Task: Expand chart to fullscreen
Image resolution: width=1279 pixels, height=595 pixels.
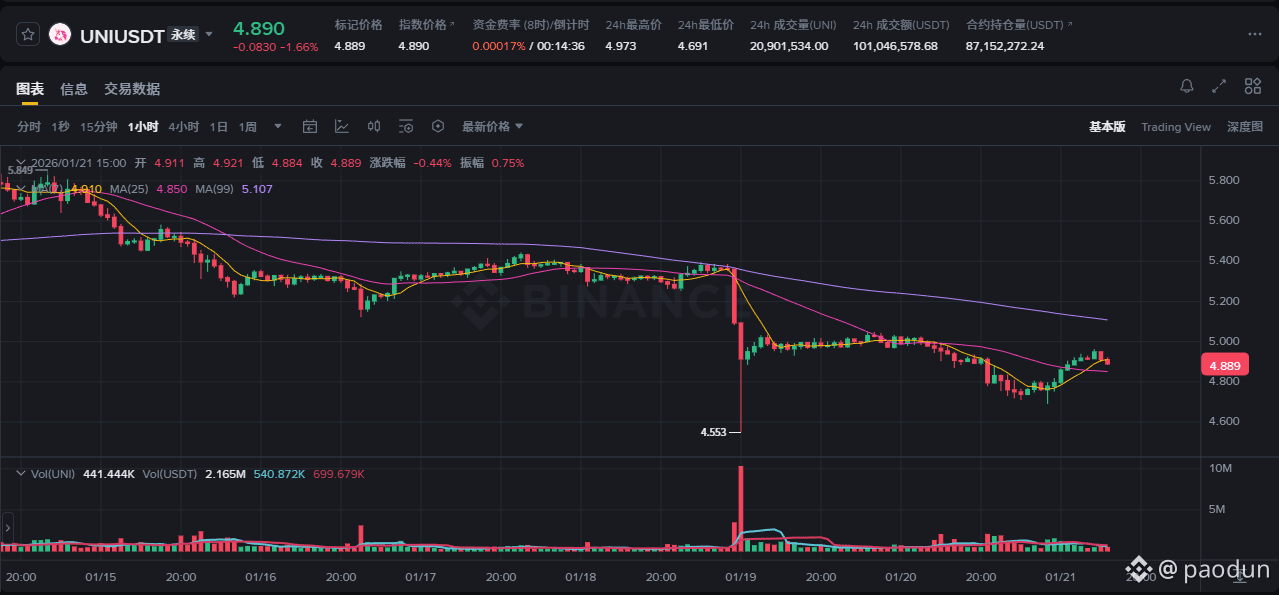Action: (x=1219, y=87)
